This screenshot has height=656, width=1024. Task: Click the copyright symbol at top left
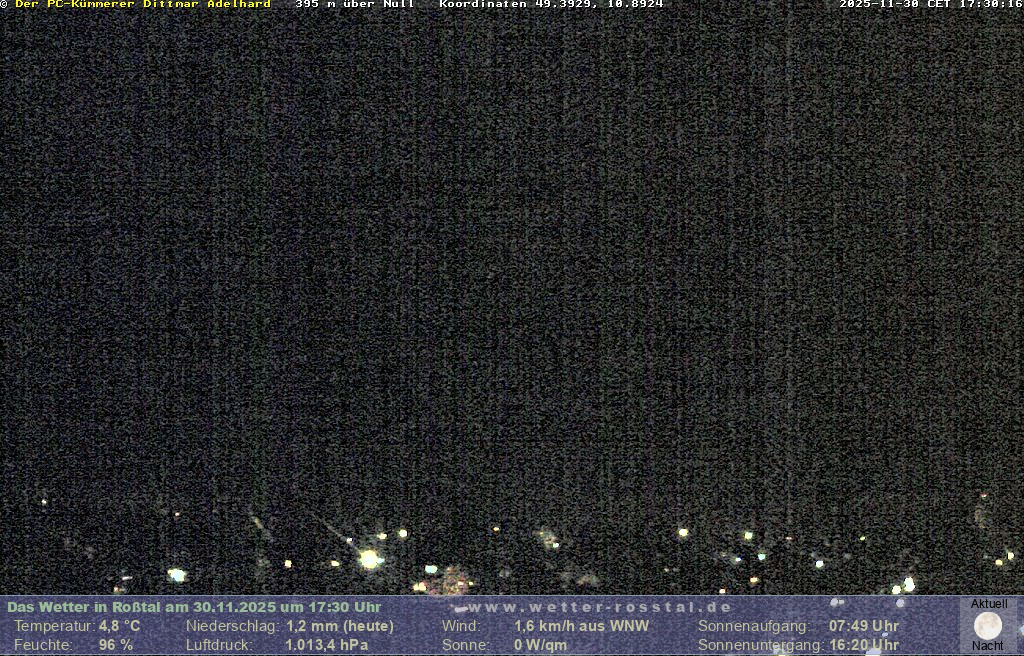click(x=4, y=4)
